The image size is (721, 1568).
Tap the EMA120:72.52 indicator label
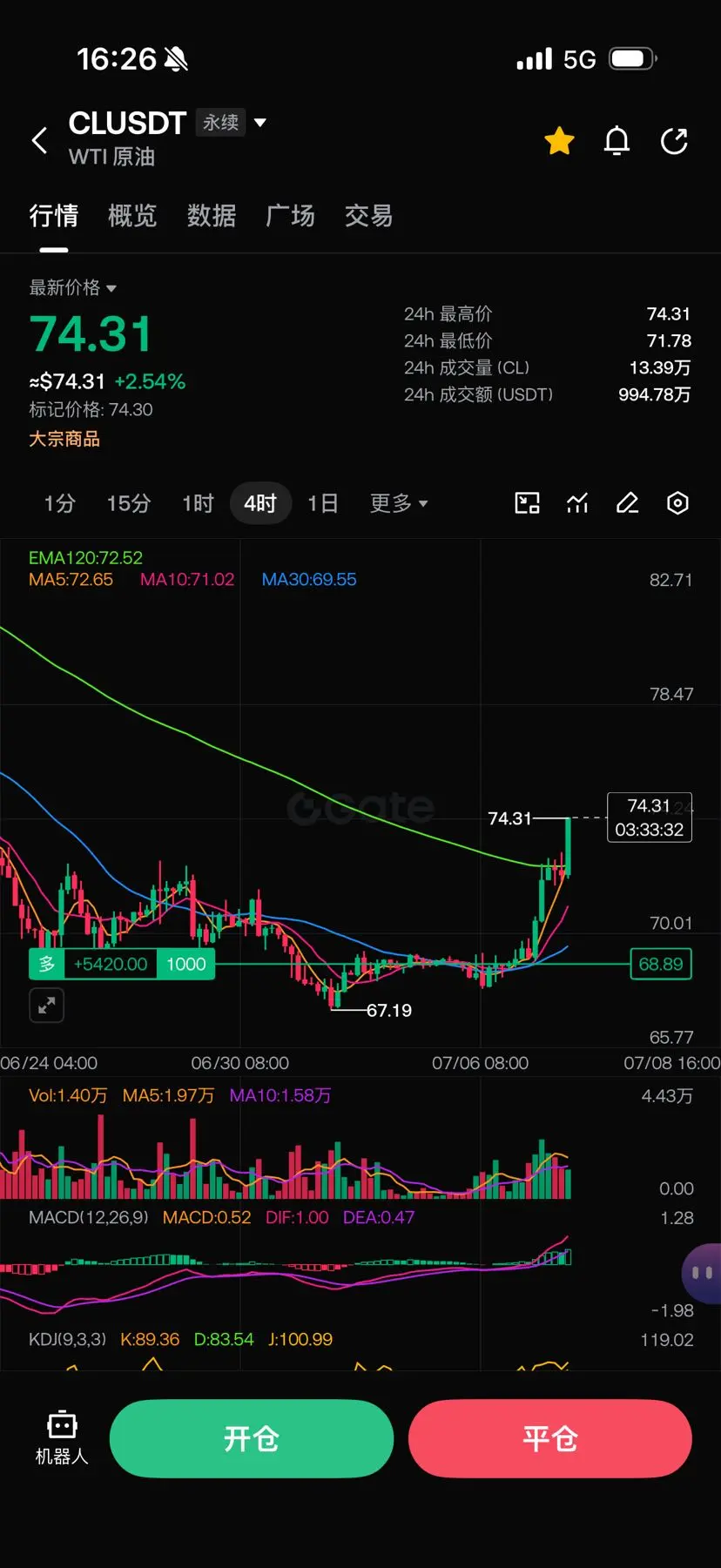tap(85, 557)
